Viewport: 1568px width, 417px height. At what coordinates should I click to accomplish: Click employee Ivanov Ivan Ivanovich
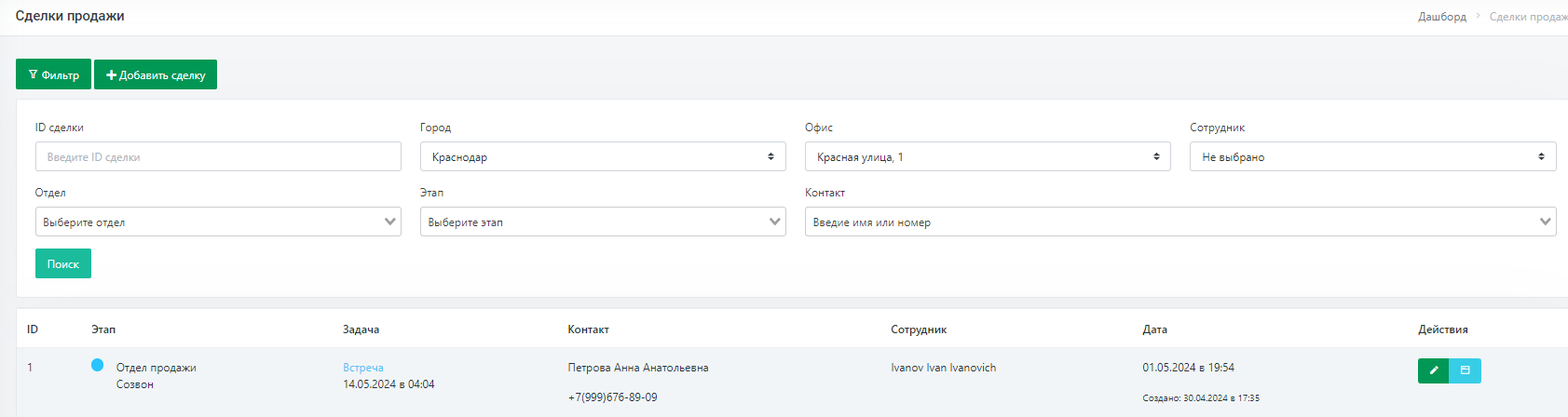pos(944,368)
